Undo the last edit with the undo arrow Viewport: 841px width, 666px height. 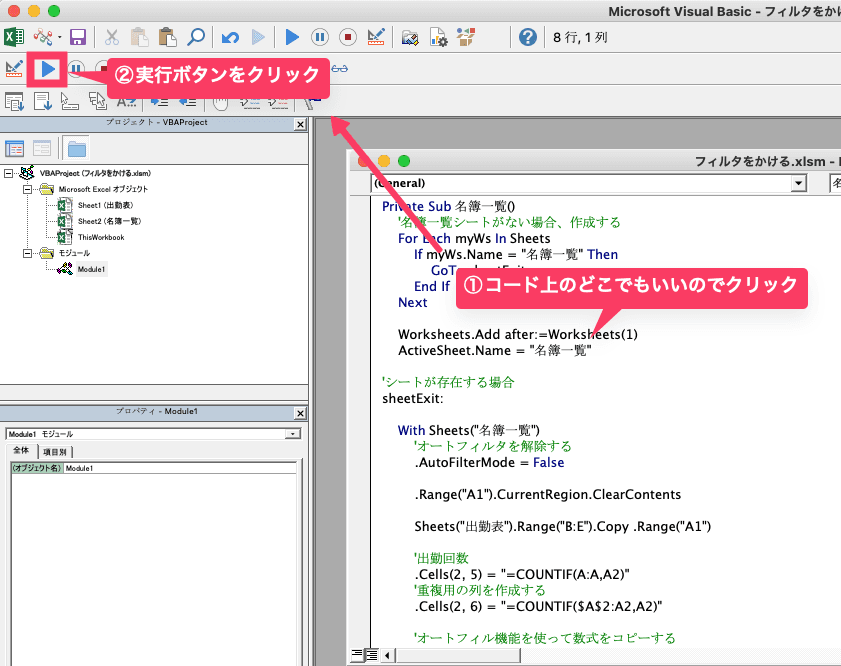tap(230, 37)
